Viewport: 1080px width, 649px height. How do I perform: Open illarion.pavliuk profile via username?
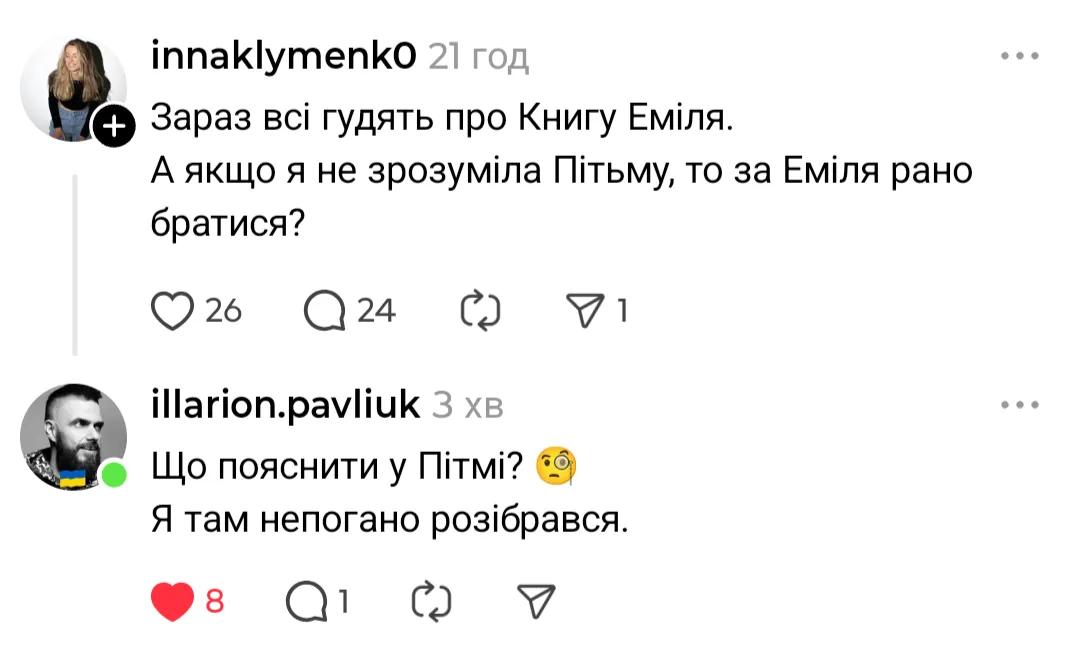[x=283, y=405]
